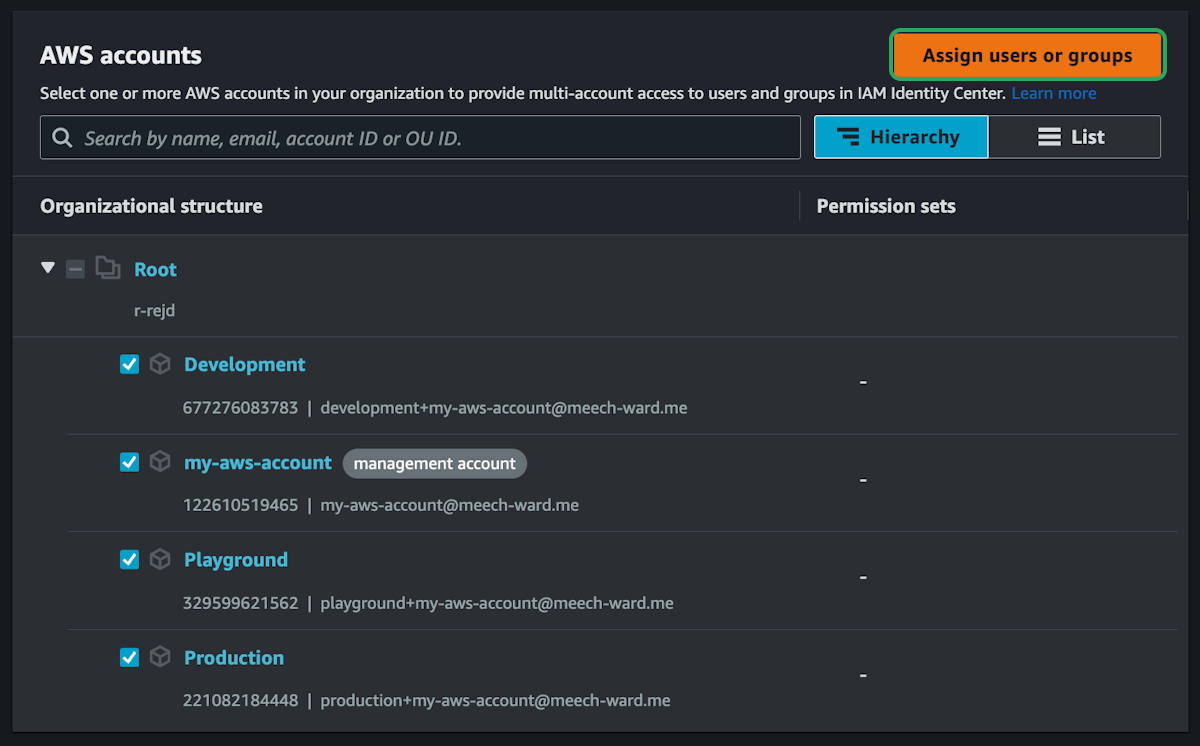This screenshot has width=1200, height=746.
Task: Open the Playground account link
Action: coord(236,560)
